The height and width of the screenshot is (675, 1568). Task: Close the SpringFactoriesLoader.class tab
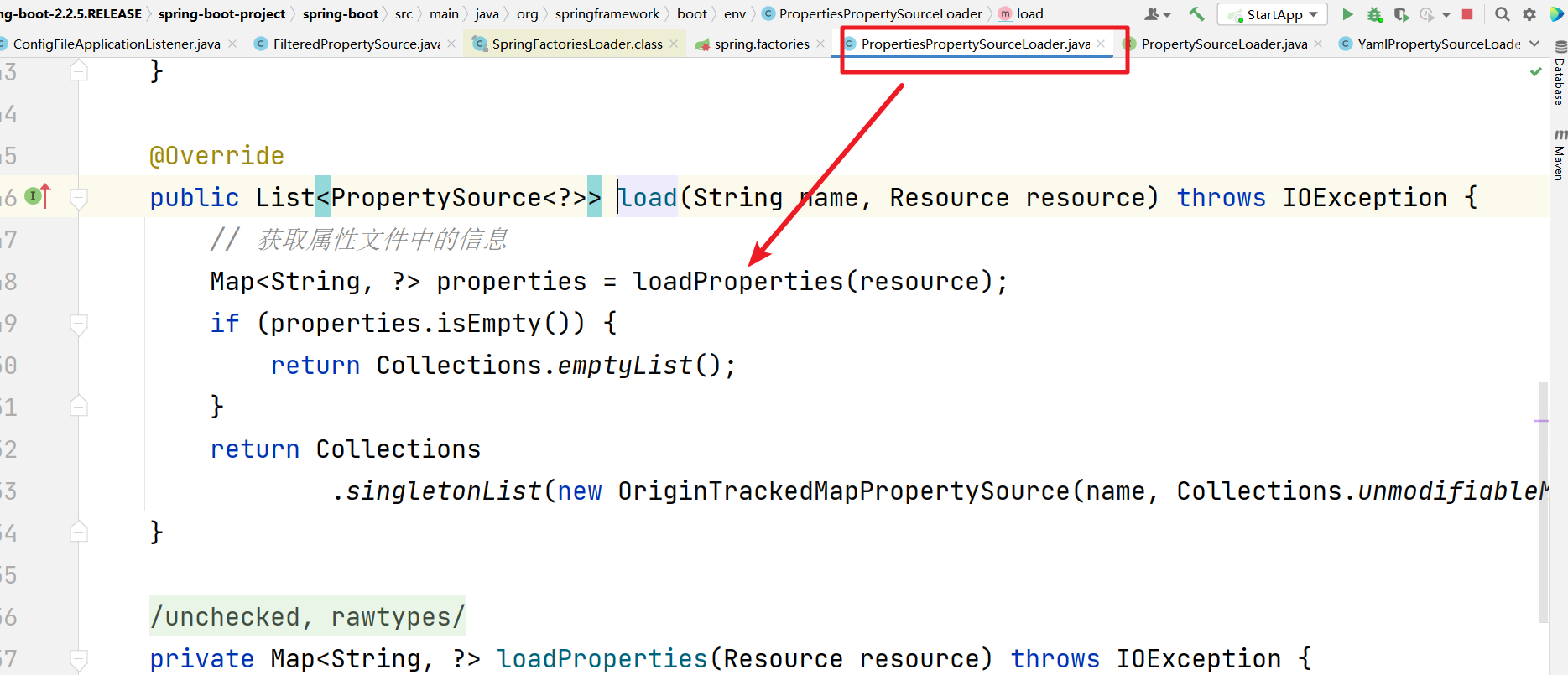click(x=674, y=44)
